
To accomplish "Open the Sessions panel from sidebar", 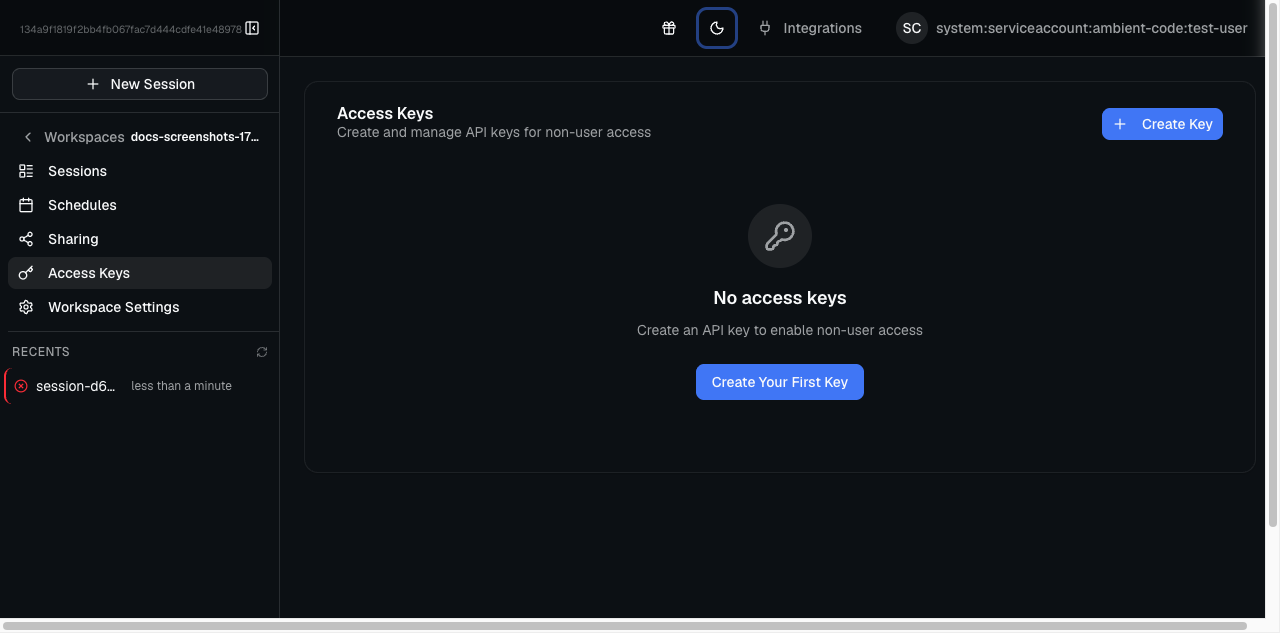I will click(x=77, y=170).
